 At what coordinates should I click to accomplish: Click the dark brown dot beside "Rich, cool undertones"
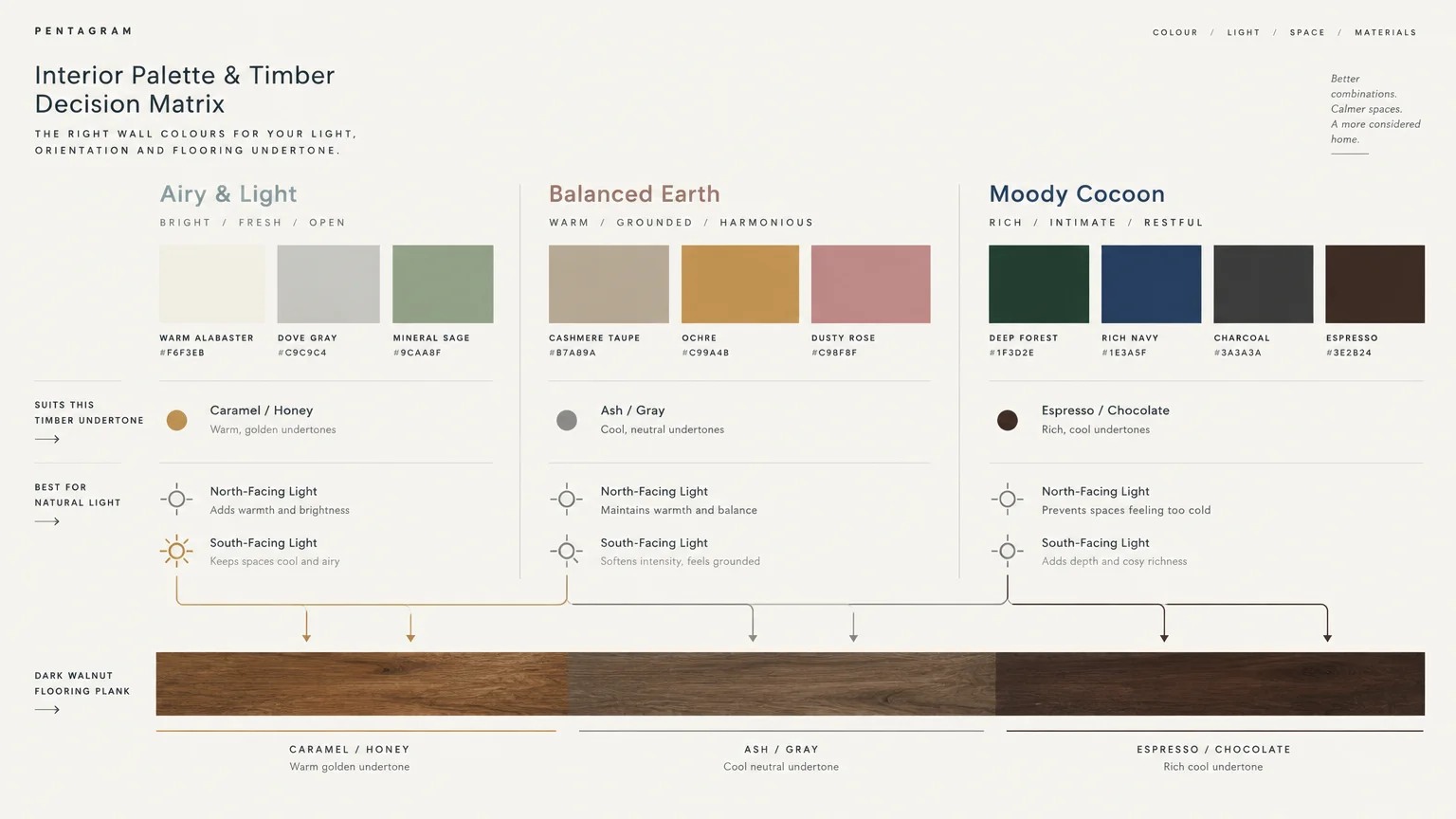(x=1008, y=420)
